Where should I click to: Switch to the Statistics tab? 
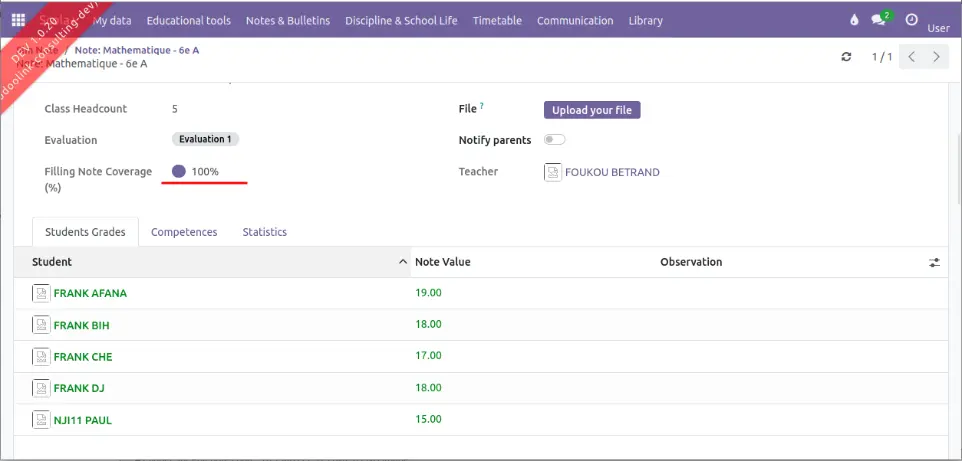264,232
